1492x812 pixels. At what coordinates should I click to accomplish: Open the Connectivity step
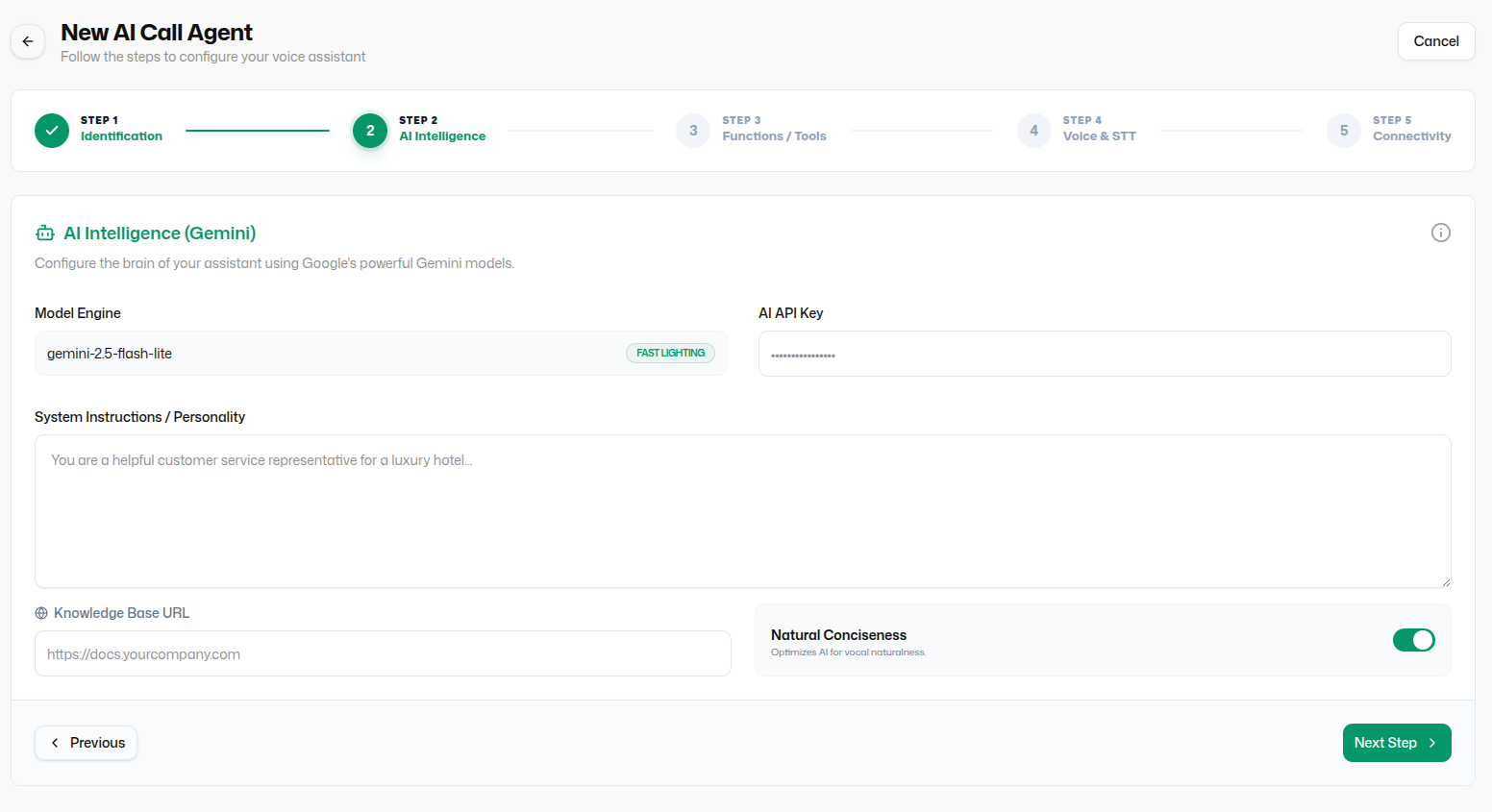click(x=1411, y=136)
